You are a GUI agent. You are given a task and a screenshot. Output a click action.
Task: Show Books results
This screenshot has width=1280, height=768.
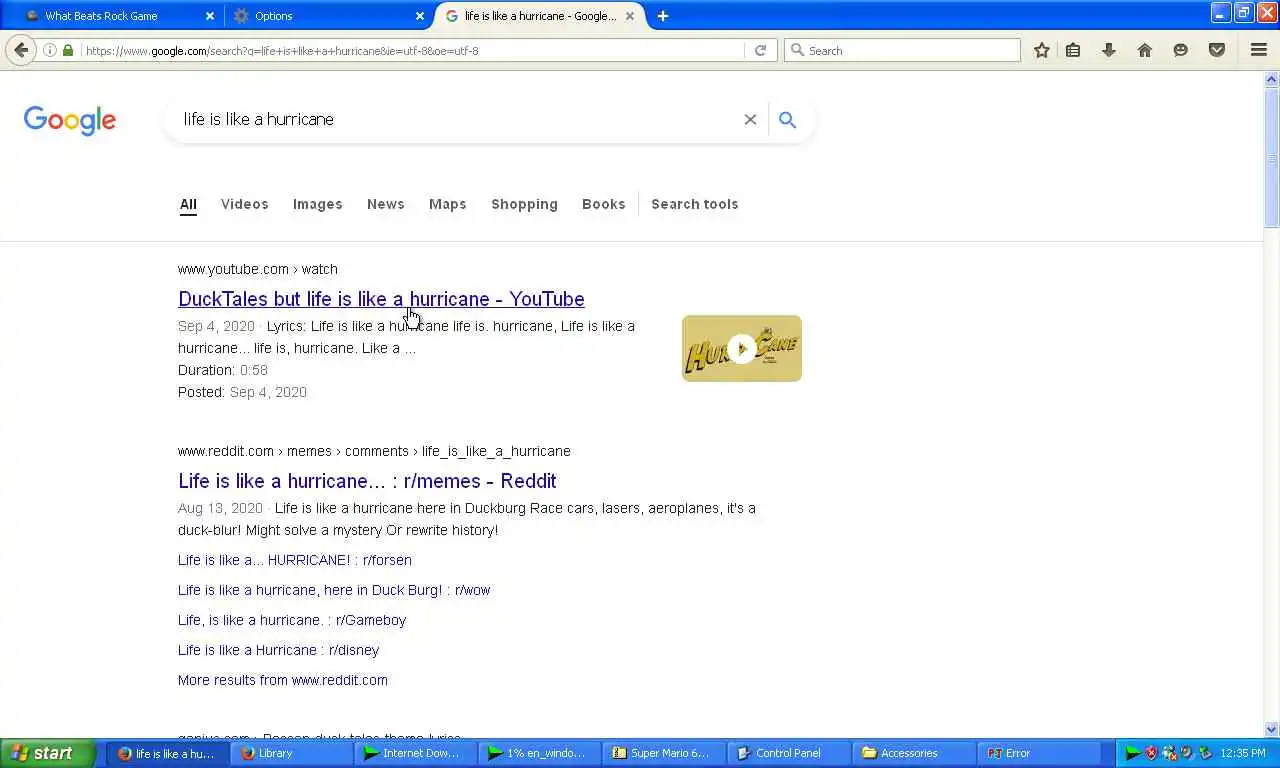pos(604,204)
